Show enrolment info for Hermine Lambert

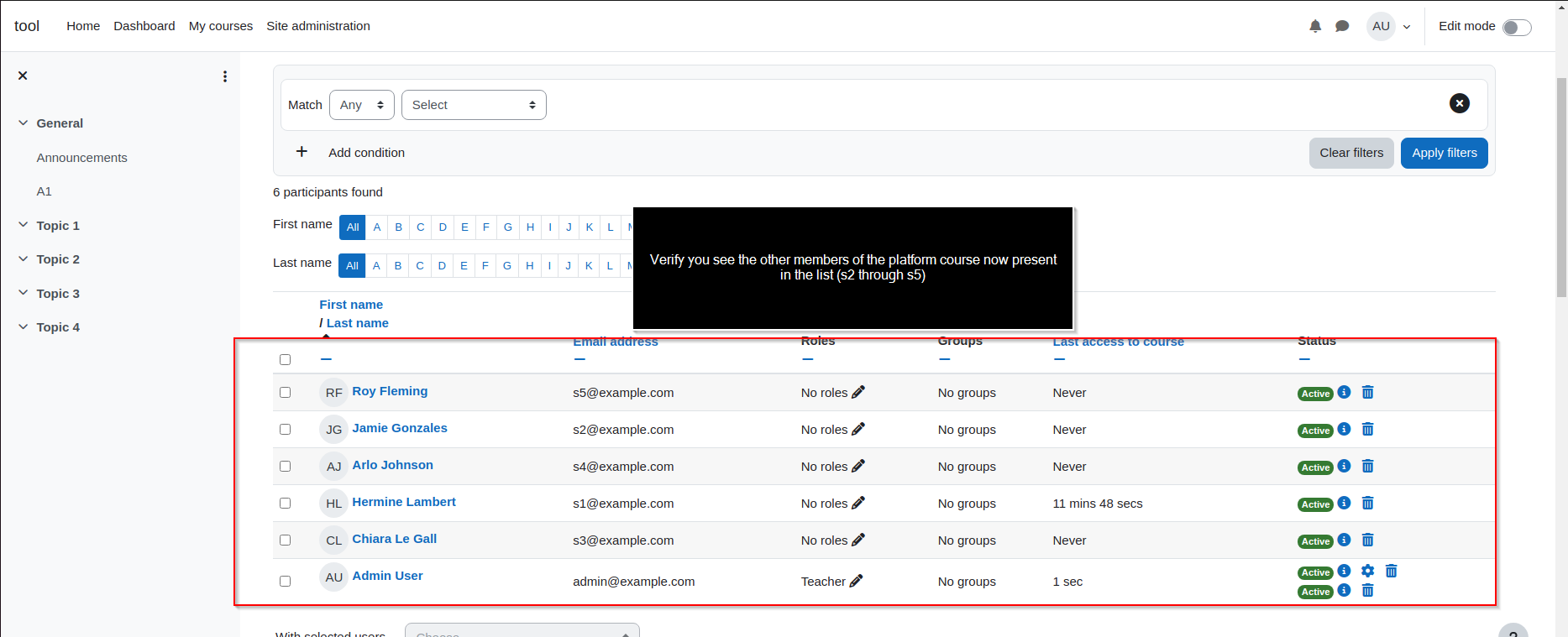(x=1344, y=503)
